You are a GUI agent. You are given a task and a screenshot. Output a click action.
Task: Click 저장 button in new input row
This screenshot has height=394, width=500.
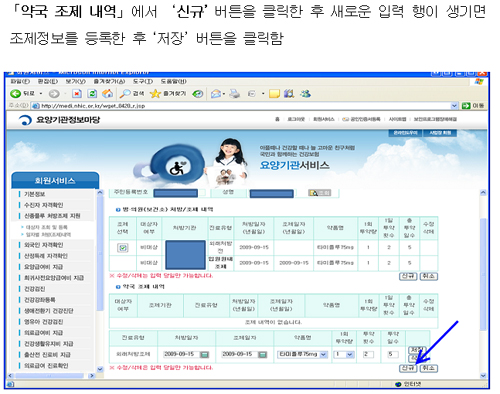(417, 350)
